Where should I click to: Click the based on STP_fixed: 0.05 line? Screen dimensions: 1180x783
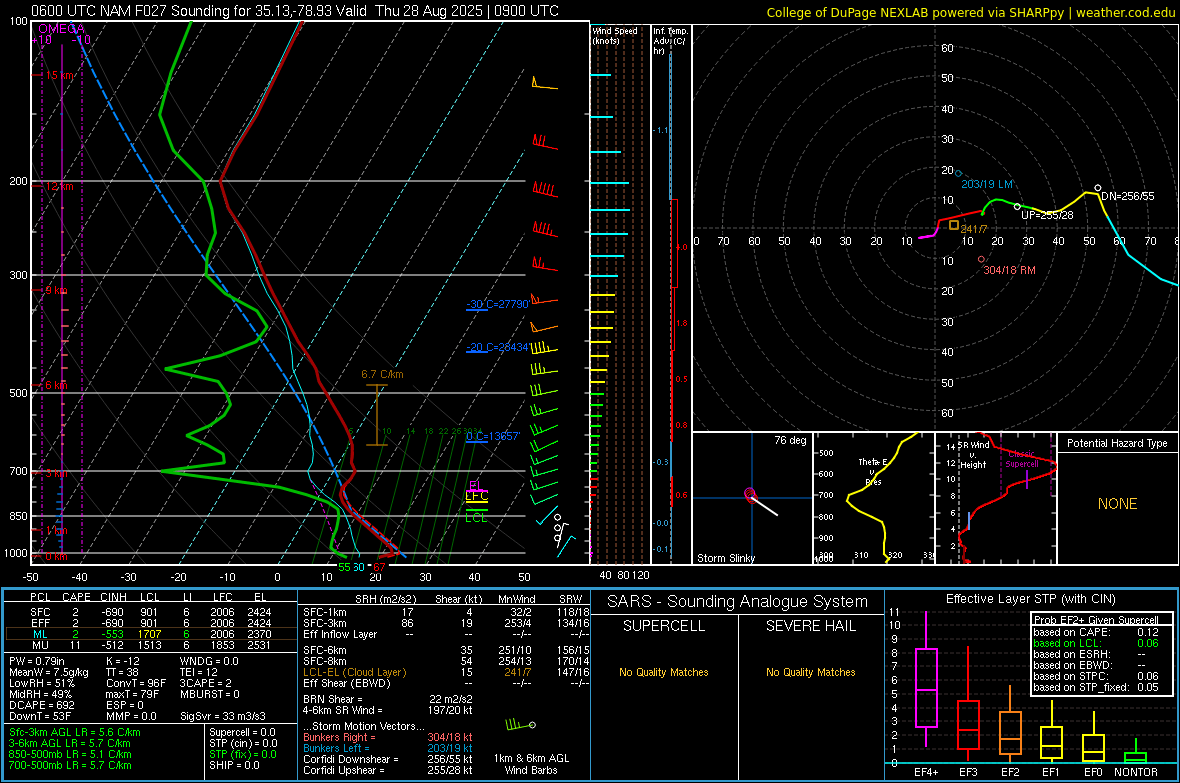point(1096,687)
